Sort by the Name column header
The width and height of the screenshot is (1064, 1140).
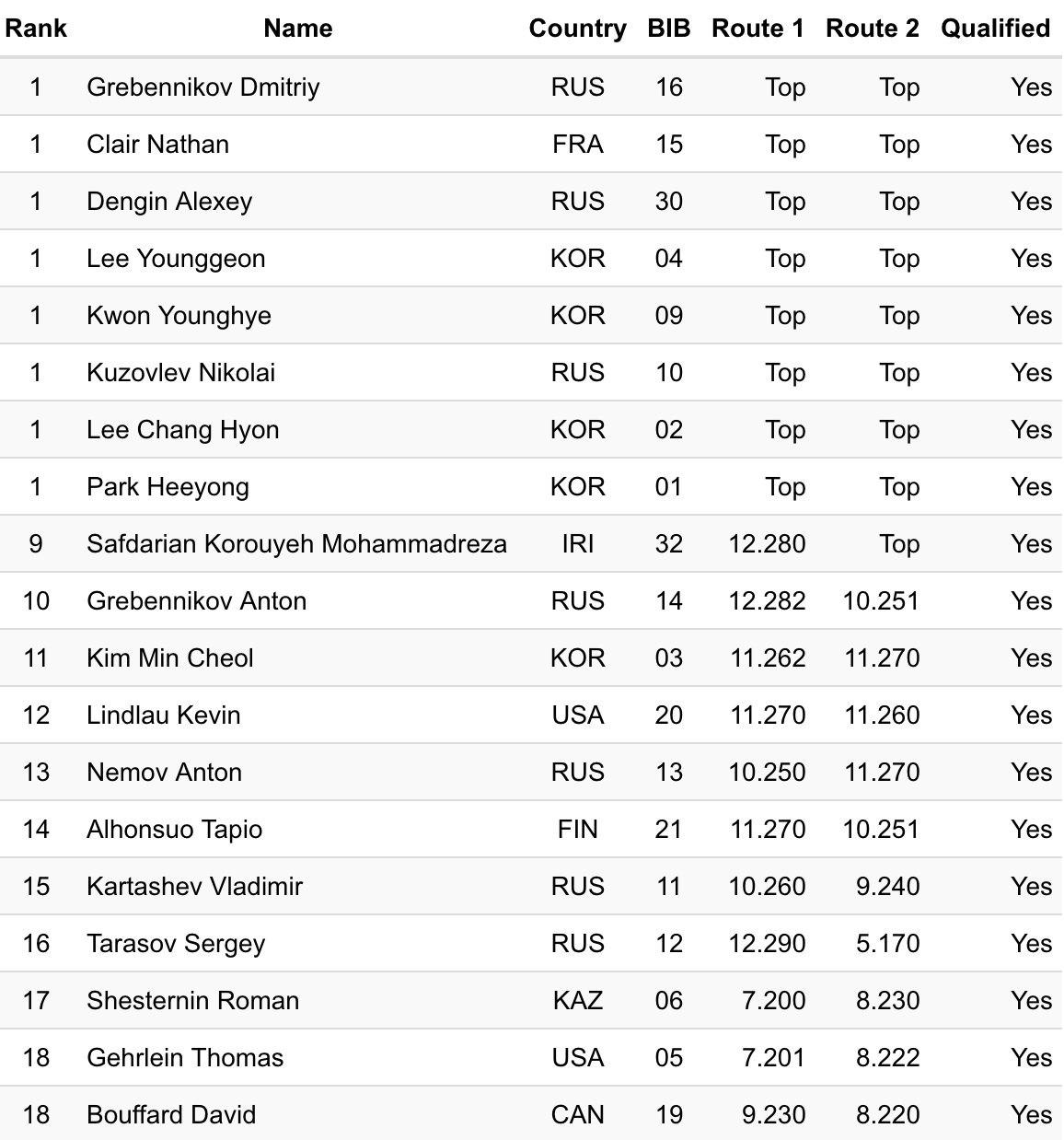click(297, 29)
